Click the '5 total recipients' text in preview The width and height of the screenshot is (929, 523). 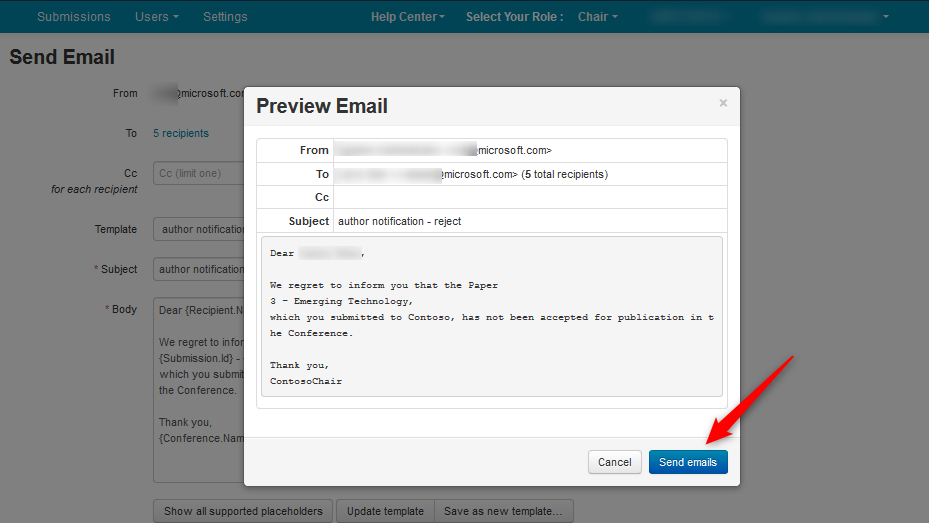point(564,174)
